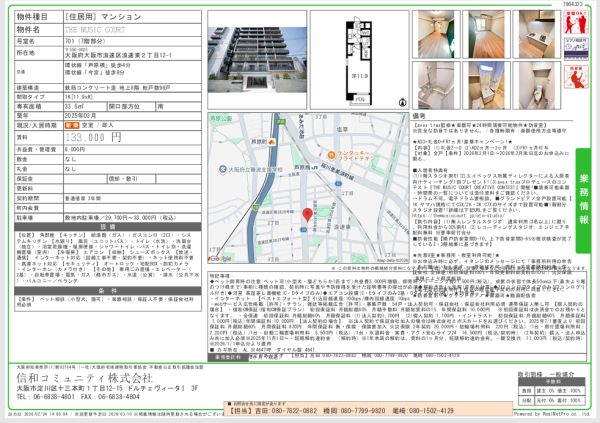Open the washstand photo
Screen dimensions: 600x423
486,85
